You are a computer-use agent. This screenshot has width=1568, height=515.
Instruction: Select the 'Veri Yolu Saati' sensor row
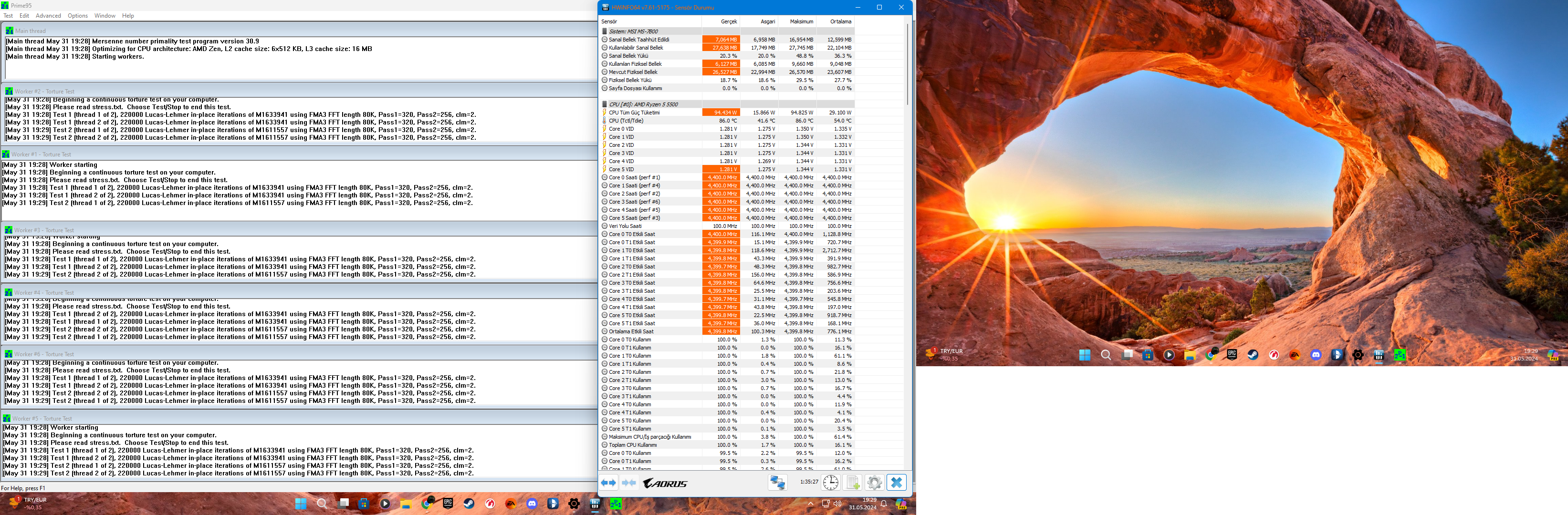point(727,226)
